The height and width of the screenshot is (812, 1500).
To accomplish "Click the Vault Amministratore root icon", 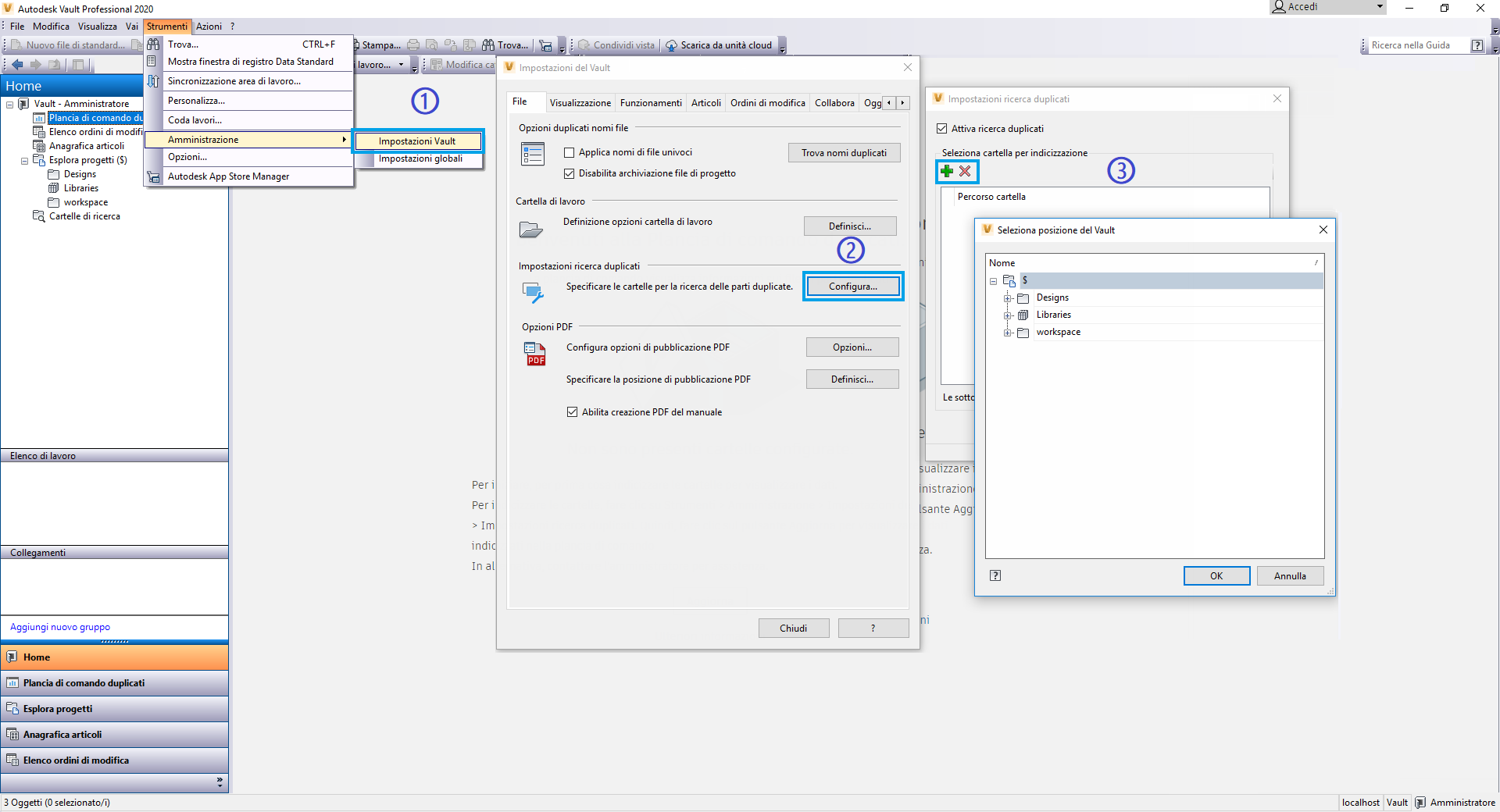I will point(23,104).
